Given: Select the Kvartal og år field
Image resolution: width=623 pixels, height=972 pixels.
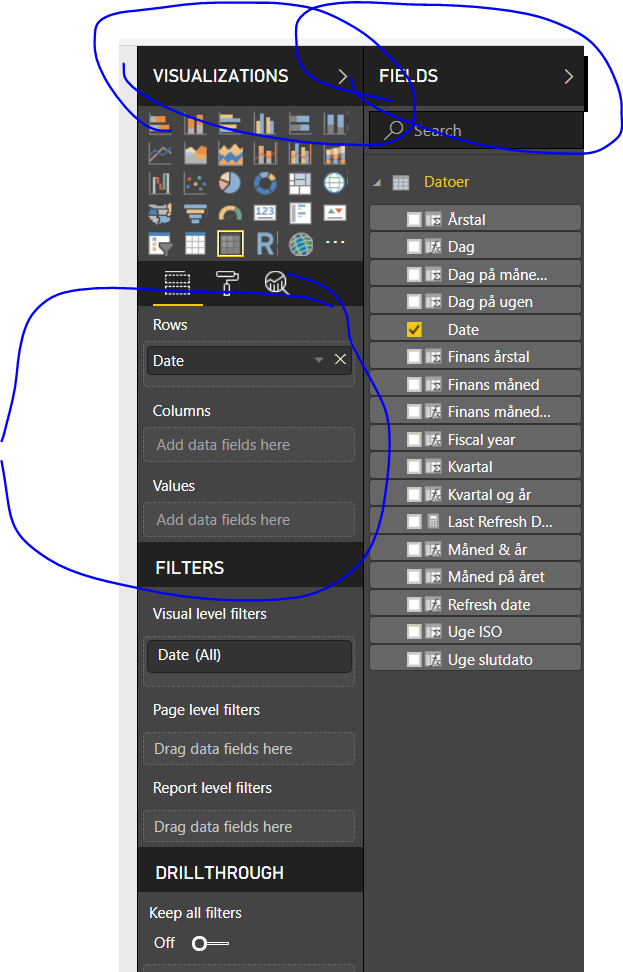Looking at the screenshot, I should 475,495.
